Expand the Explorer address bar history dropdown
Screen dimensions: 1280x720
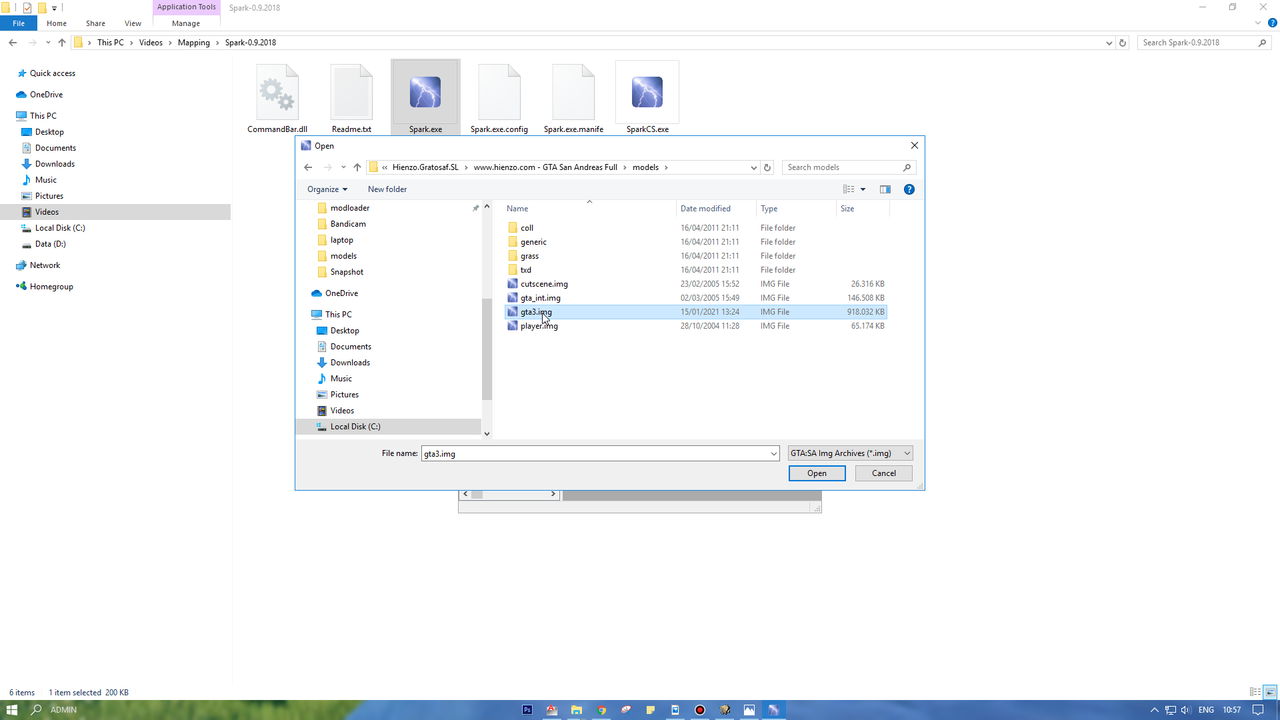1109,43
